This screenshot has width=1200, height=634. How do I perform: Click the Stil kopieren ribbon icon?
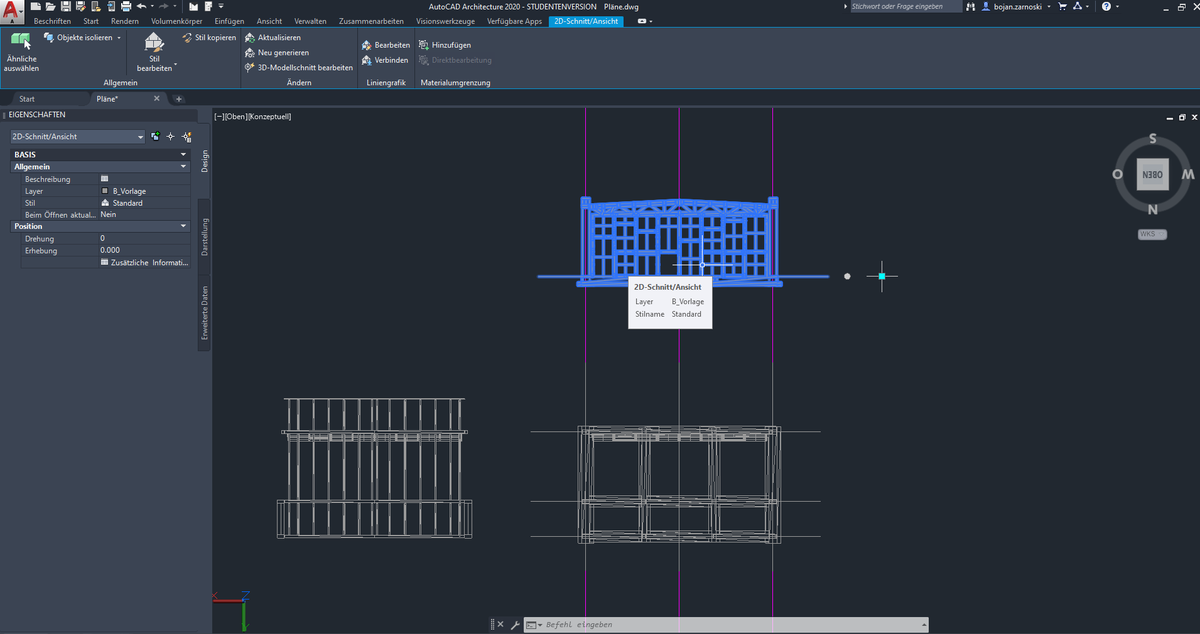(188, 38)
